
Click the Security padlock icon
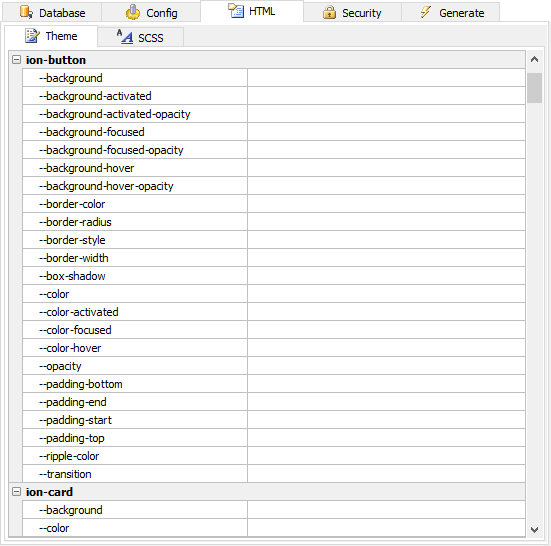[x=329, y=12]
